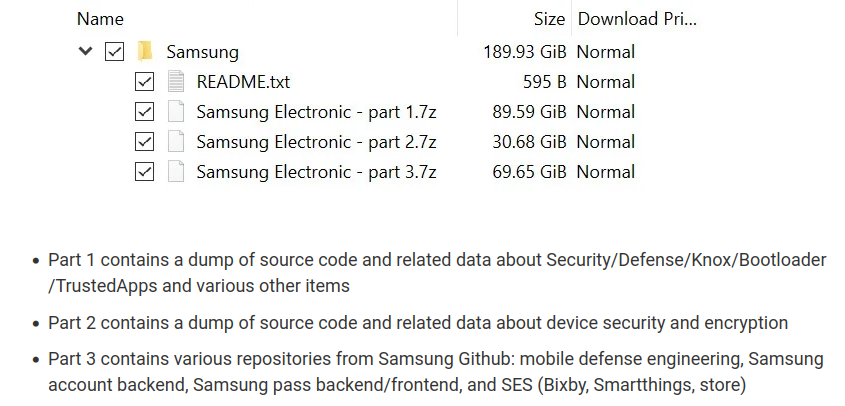
Task: Deselect the part 2.7z file checkbox
Action: pyautogui.click(x=144, y=141)
